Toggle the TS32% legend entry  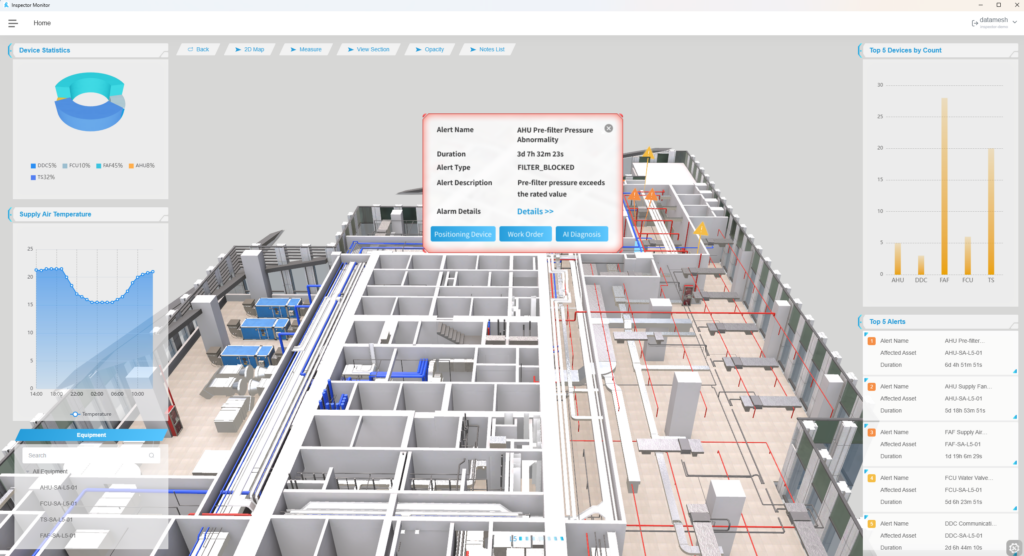coord(43,177)
